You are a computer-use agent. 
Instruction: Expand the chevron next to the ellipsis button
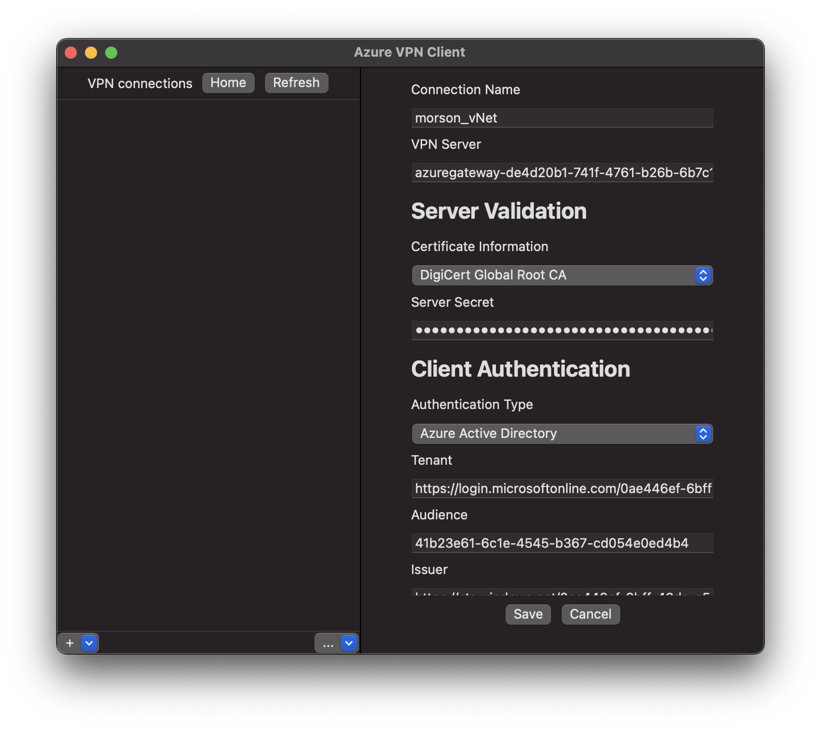coord(348,643)
